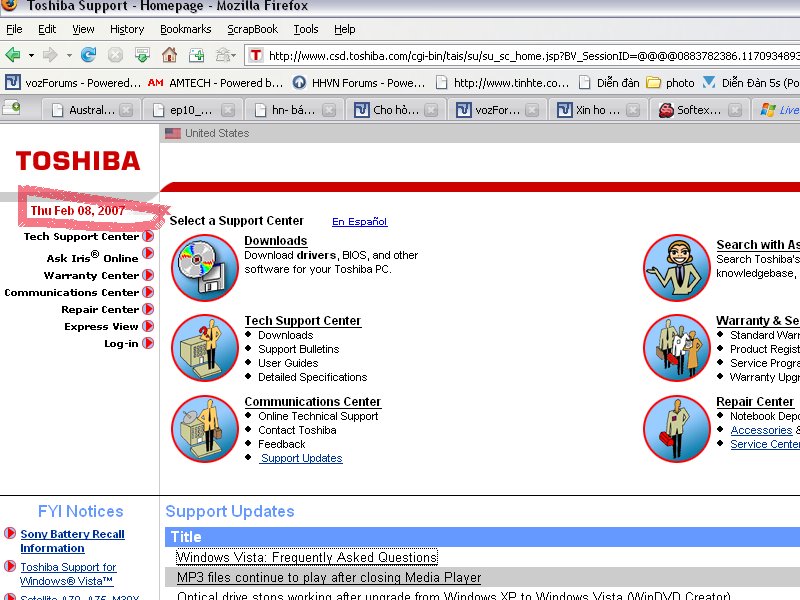
Task: Click the Home icon in the toolbar
Action: click(x=169, y=55)
